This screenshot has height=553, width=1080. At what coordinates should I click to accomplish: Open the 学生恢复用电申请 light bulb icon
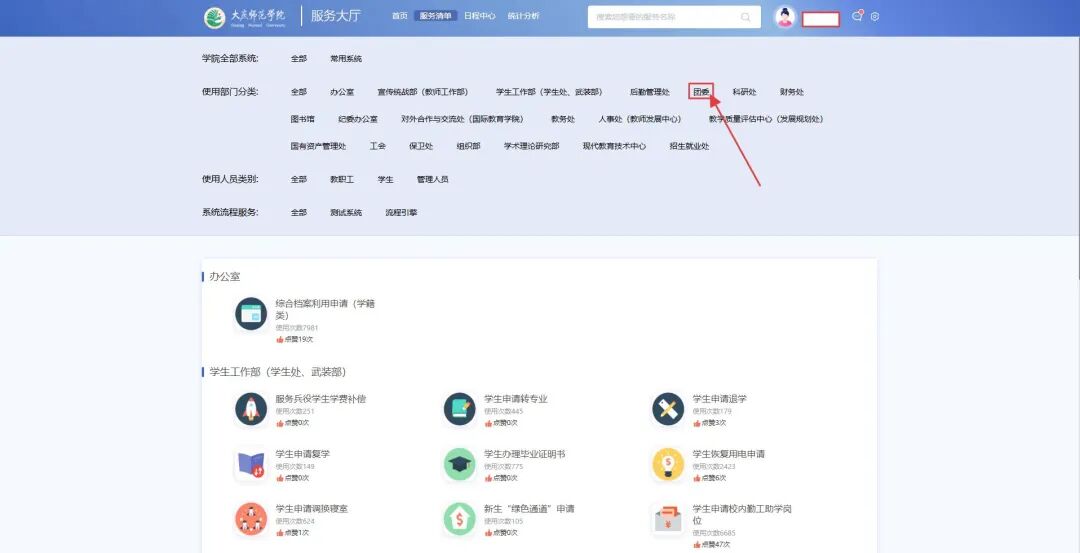click(668, 464)
